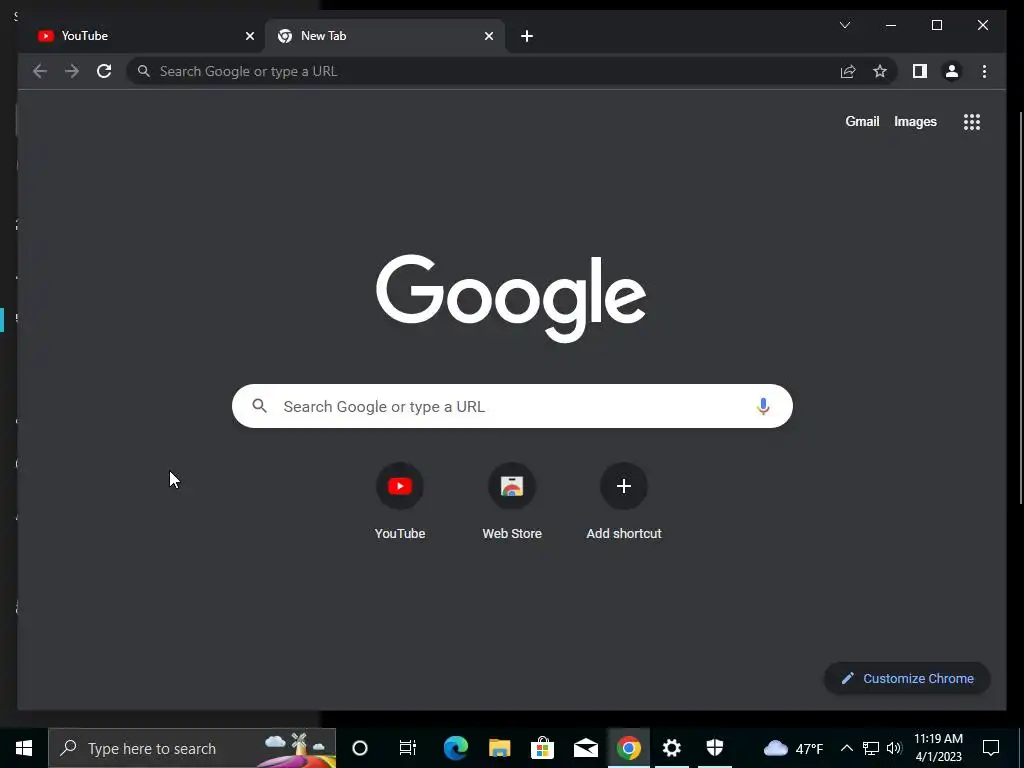The height and width of the screenshot is (768, 1024).
Task: Open network status in the system tray
Action: 871,748
